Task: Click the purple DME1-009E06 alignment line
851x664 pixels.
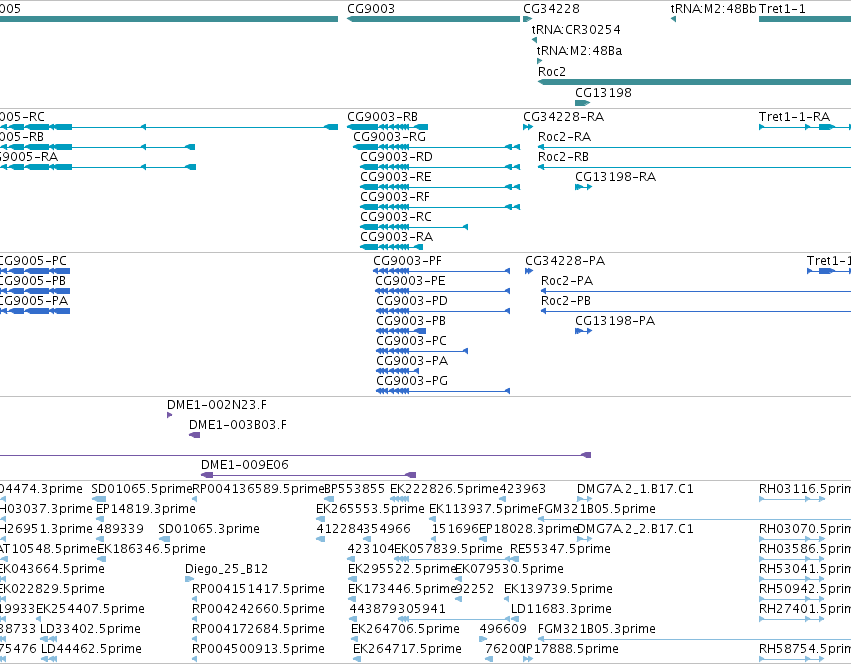Action: [308, 475]
